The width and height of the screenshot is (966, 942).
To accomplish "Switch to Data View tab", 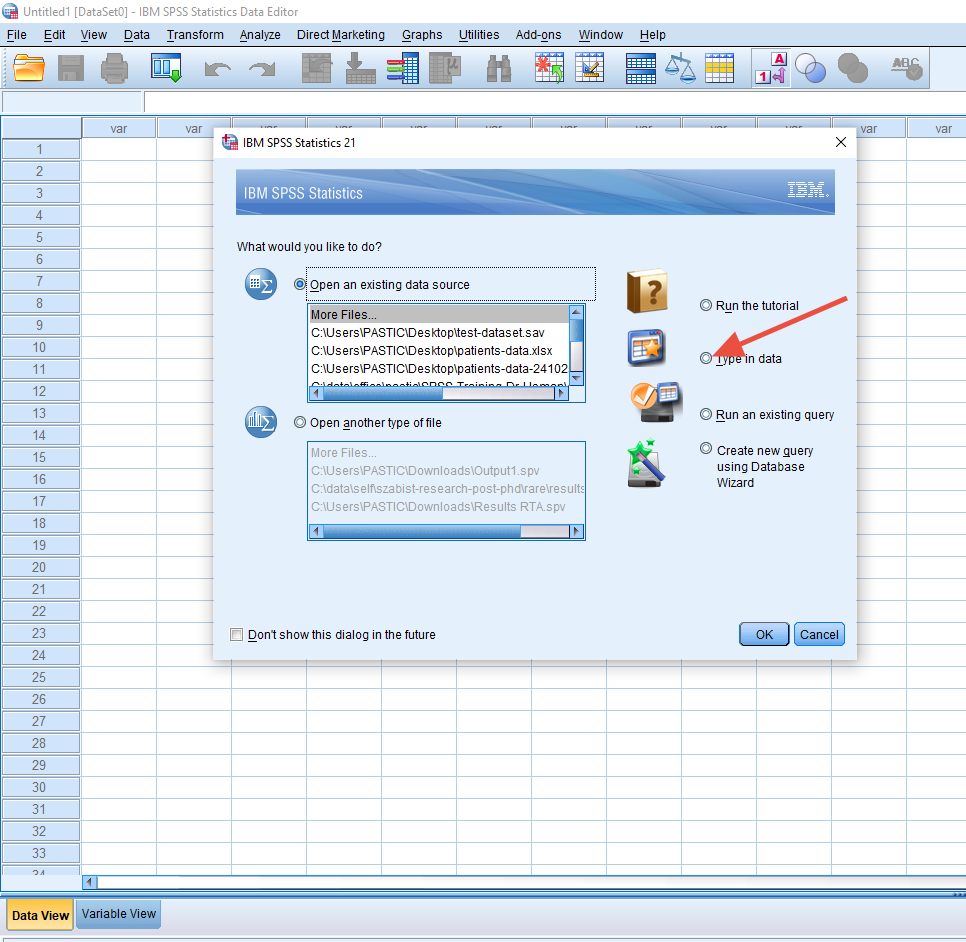I will [x=40, y=915].
